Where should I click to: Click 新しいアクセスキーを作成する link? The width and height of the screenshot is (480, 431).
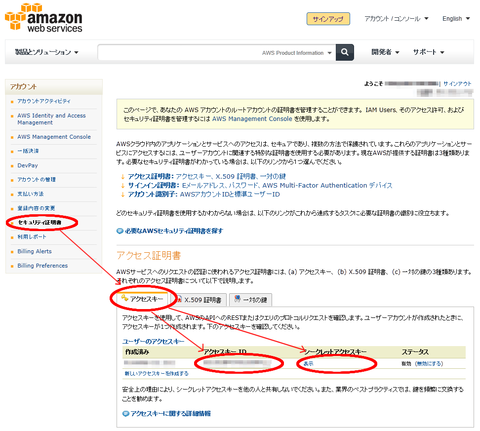(x=156, y=374)
